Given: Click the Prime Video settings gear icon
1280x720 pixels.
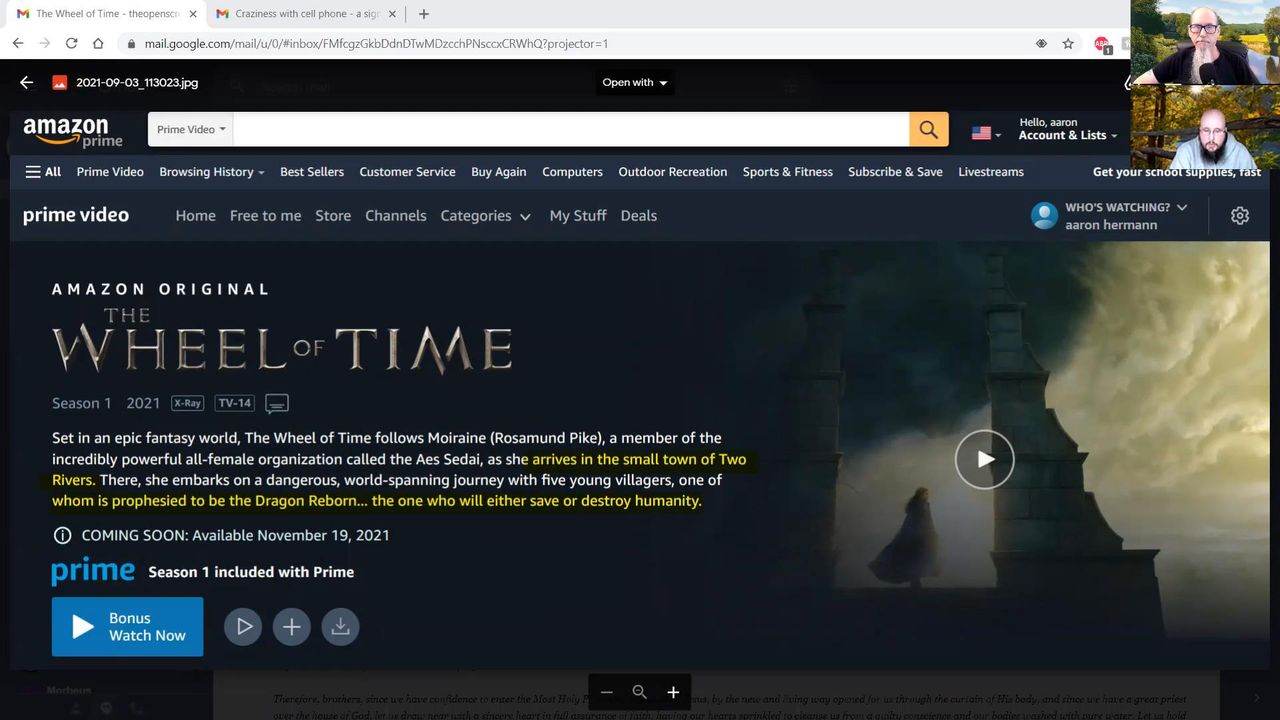Looking at the screenshot, I should click(x=1240, y=215).
